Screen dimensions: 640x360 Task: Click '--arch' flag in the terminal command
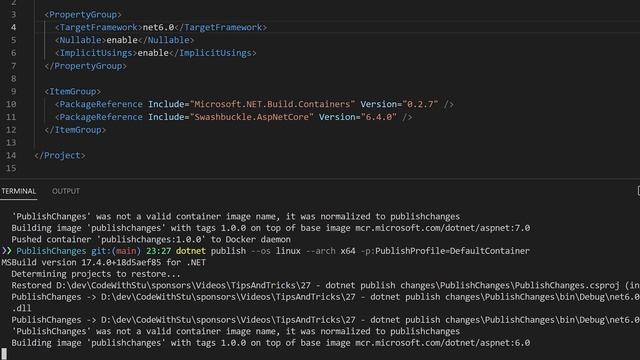320,251
